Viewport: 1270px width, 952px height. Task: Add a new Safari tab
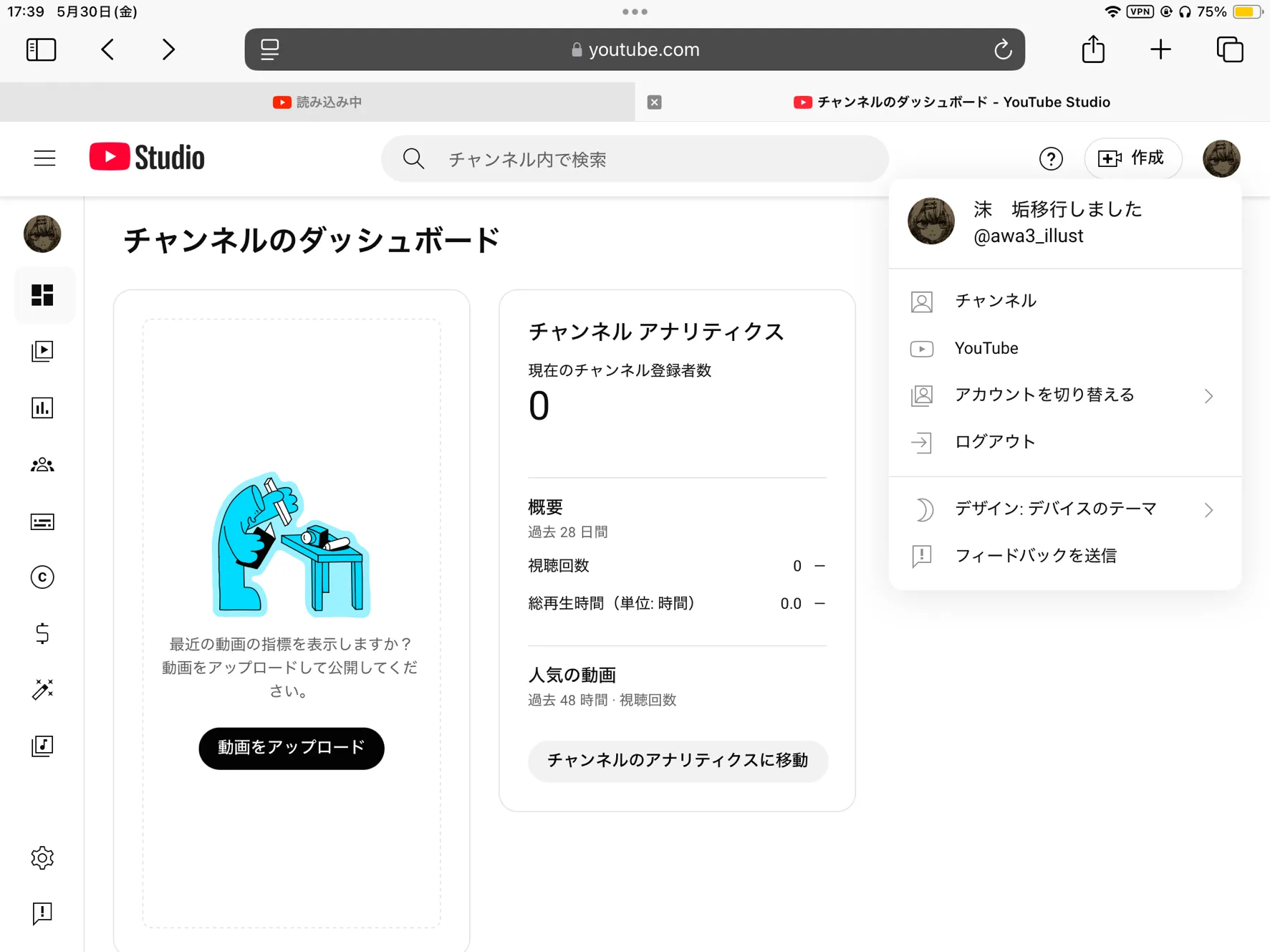(x=1160, y=49)
